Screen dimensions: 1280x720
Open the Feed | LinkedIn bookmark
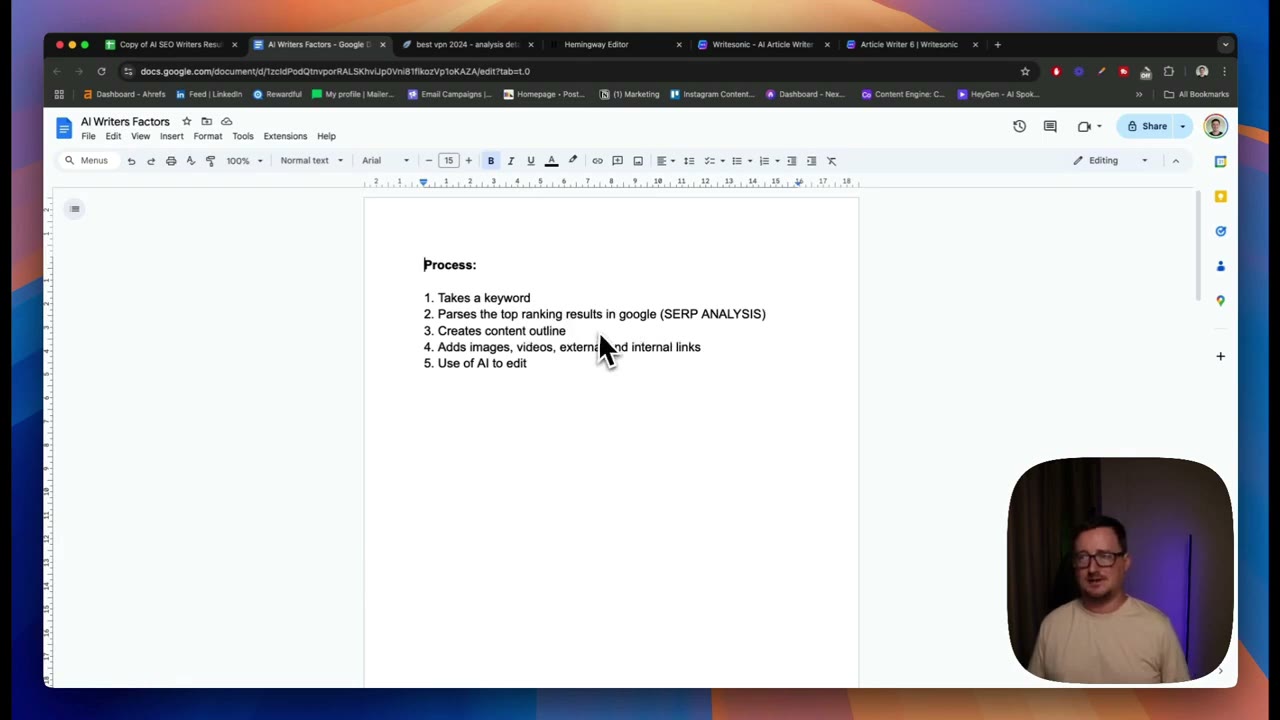208,94
